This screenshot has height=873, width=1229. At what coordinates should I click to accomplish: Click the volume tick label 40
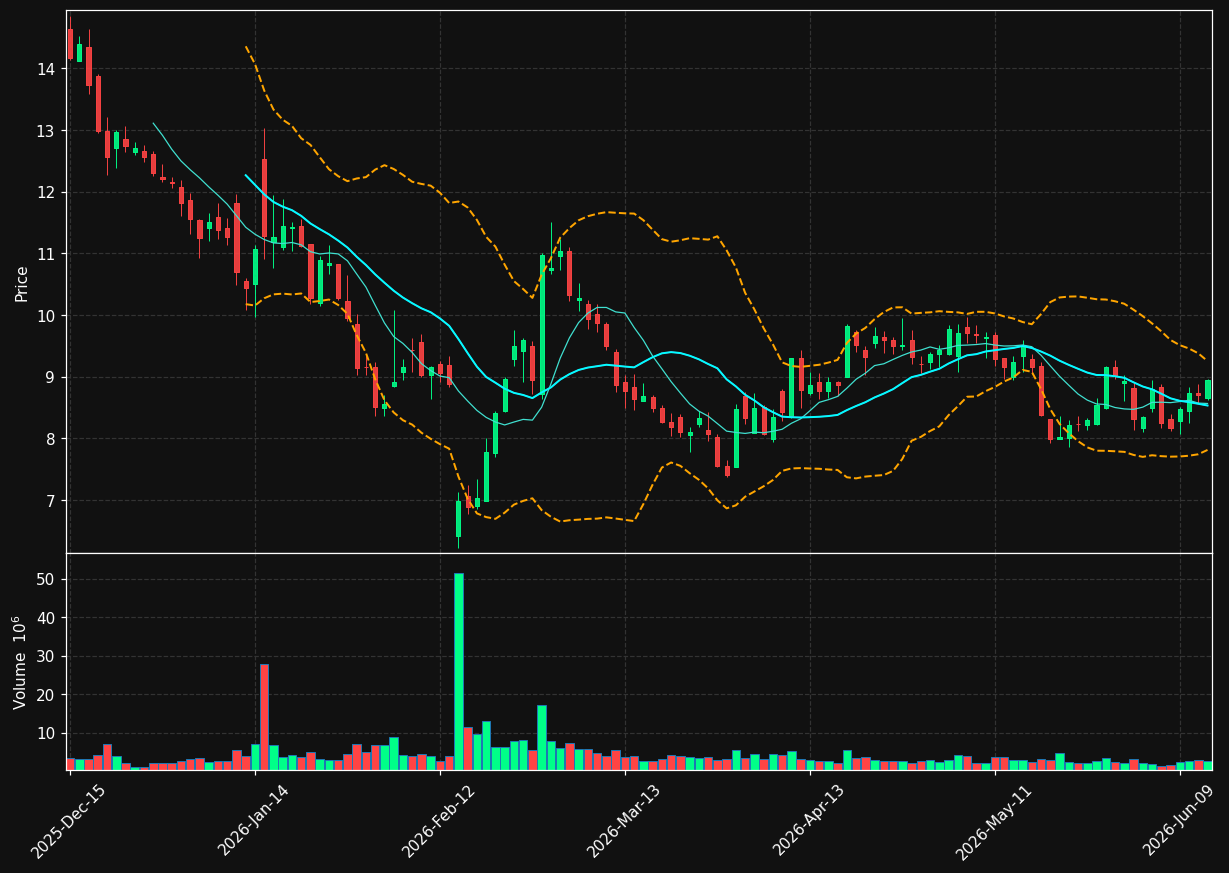47,618
